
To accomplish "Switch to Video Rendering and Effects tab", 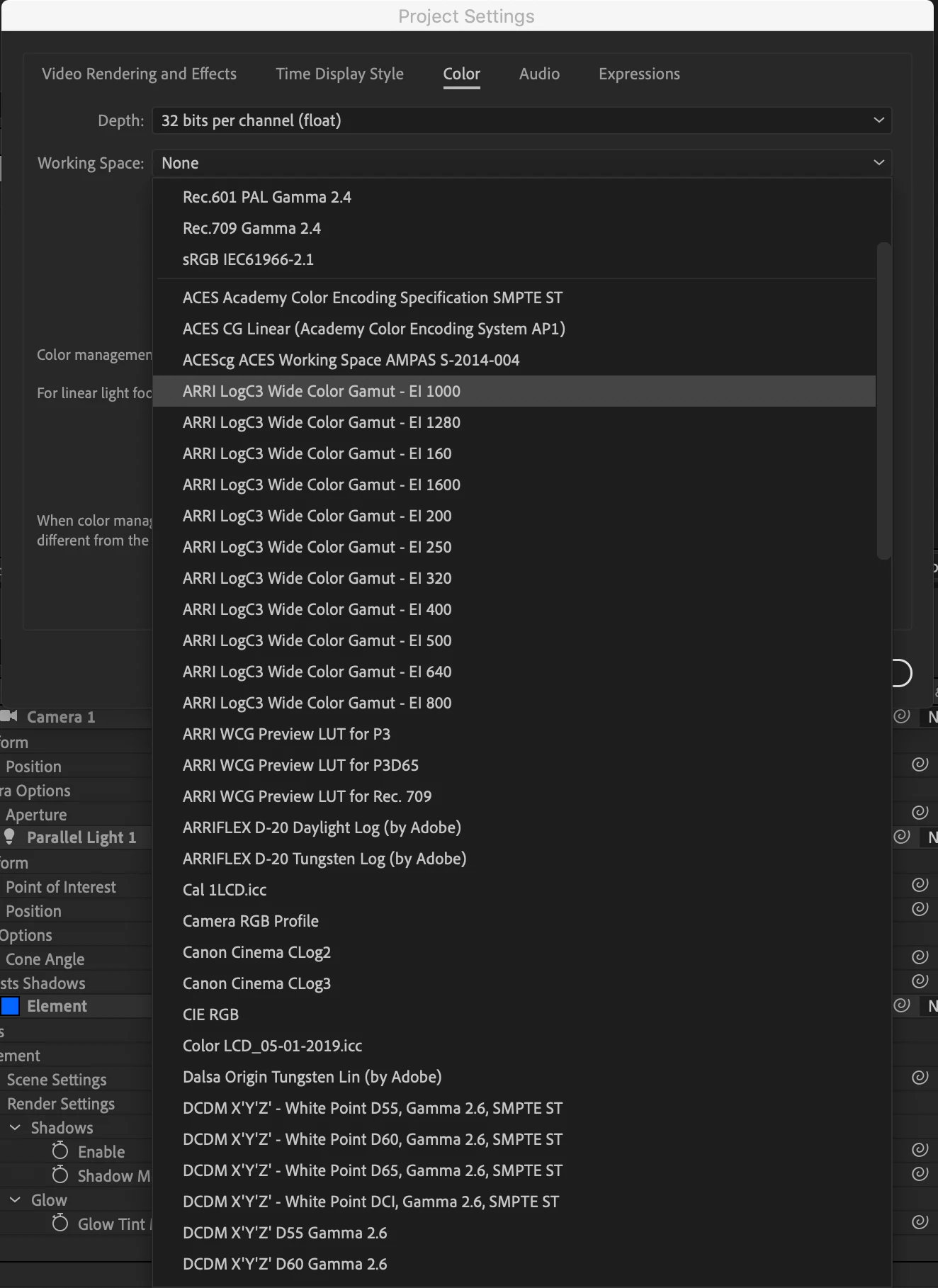I will (x=139, y=74).
